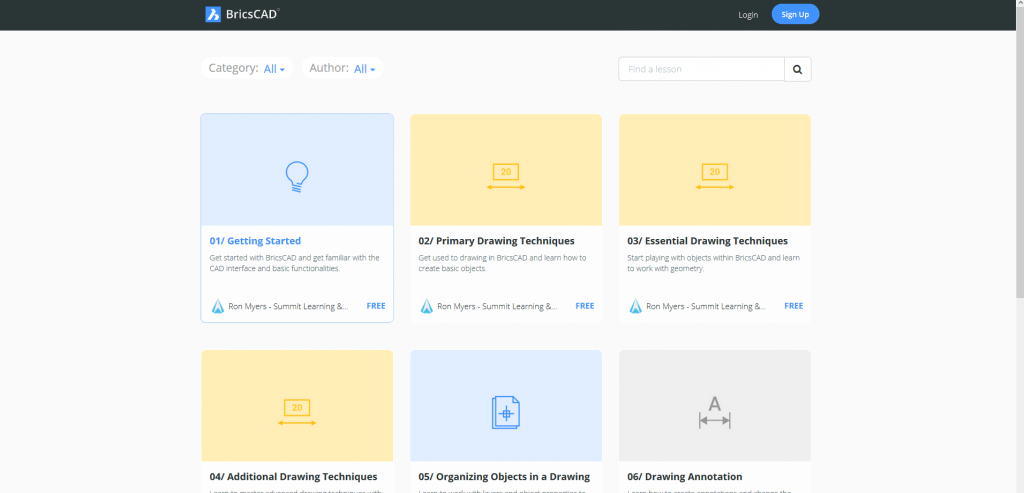Viewport: 1024px width, 493px height.
Task: Click author avatar on Primary Drawing Techniques card
Action: (426, 306)
